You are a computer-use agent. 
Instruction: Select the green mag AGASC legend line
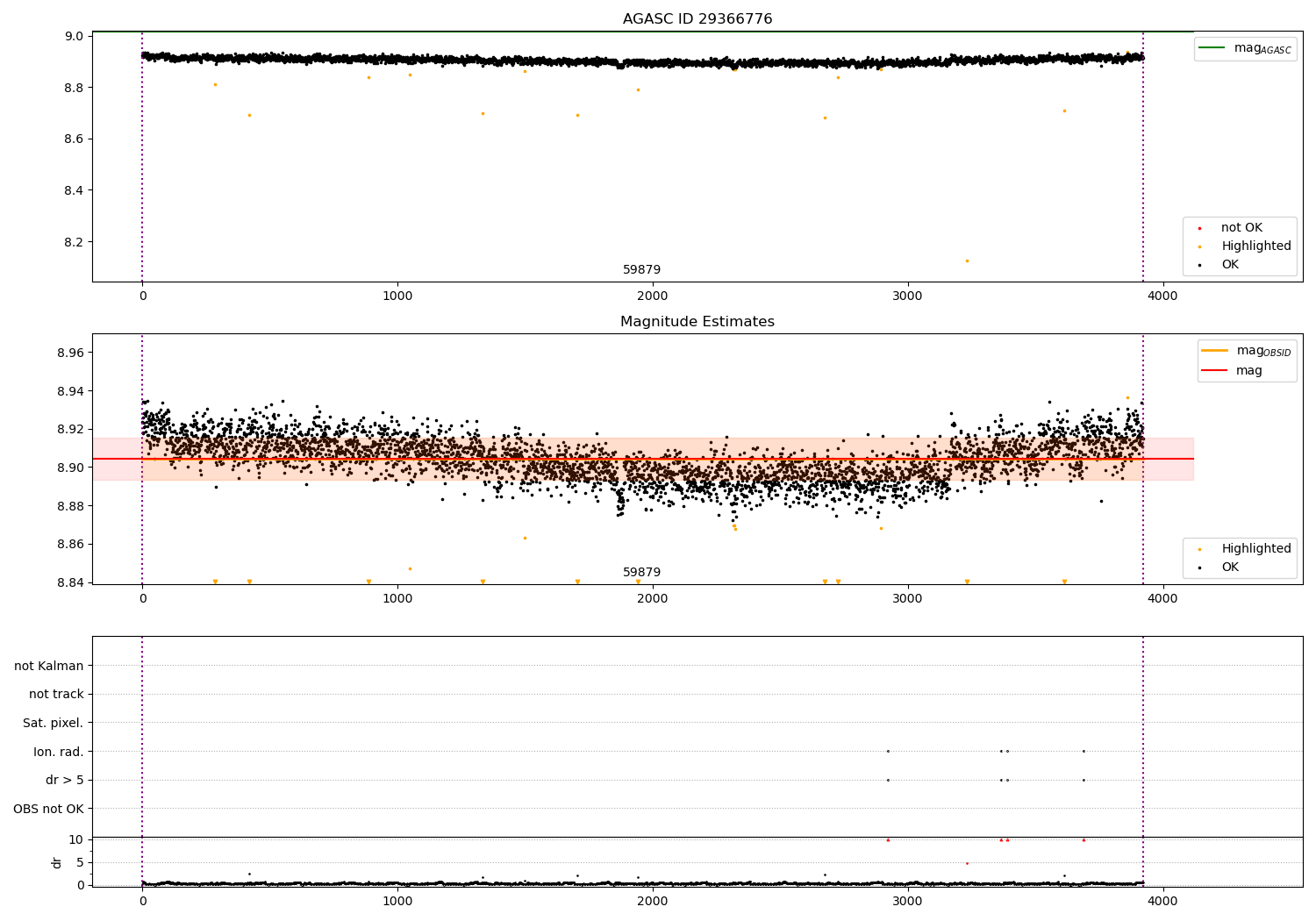coord(1212,48)
